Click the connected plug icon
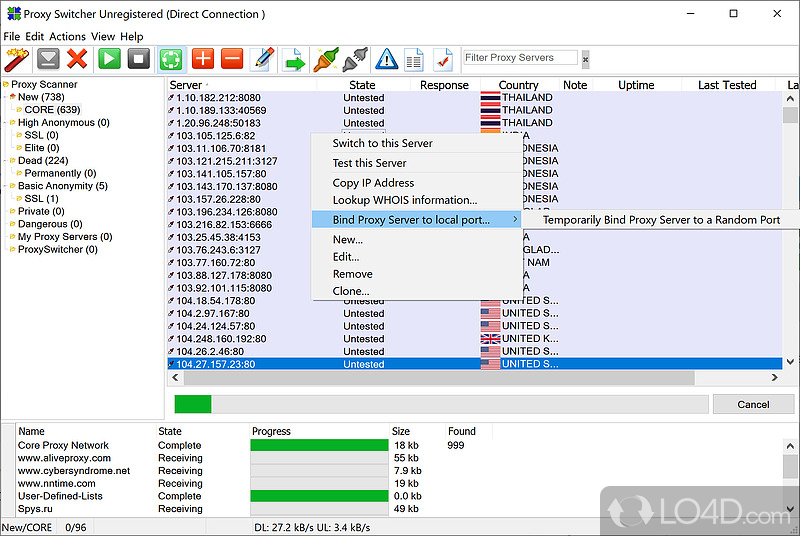Viewport: 800px width, 536px height. pyautogui.click(x=326, y=59)
